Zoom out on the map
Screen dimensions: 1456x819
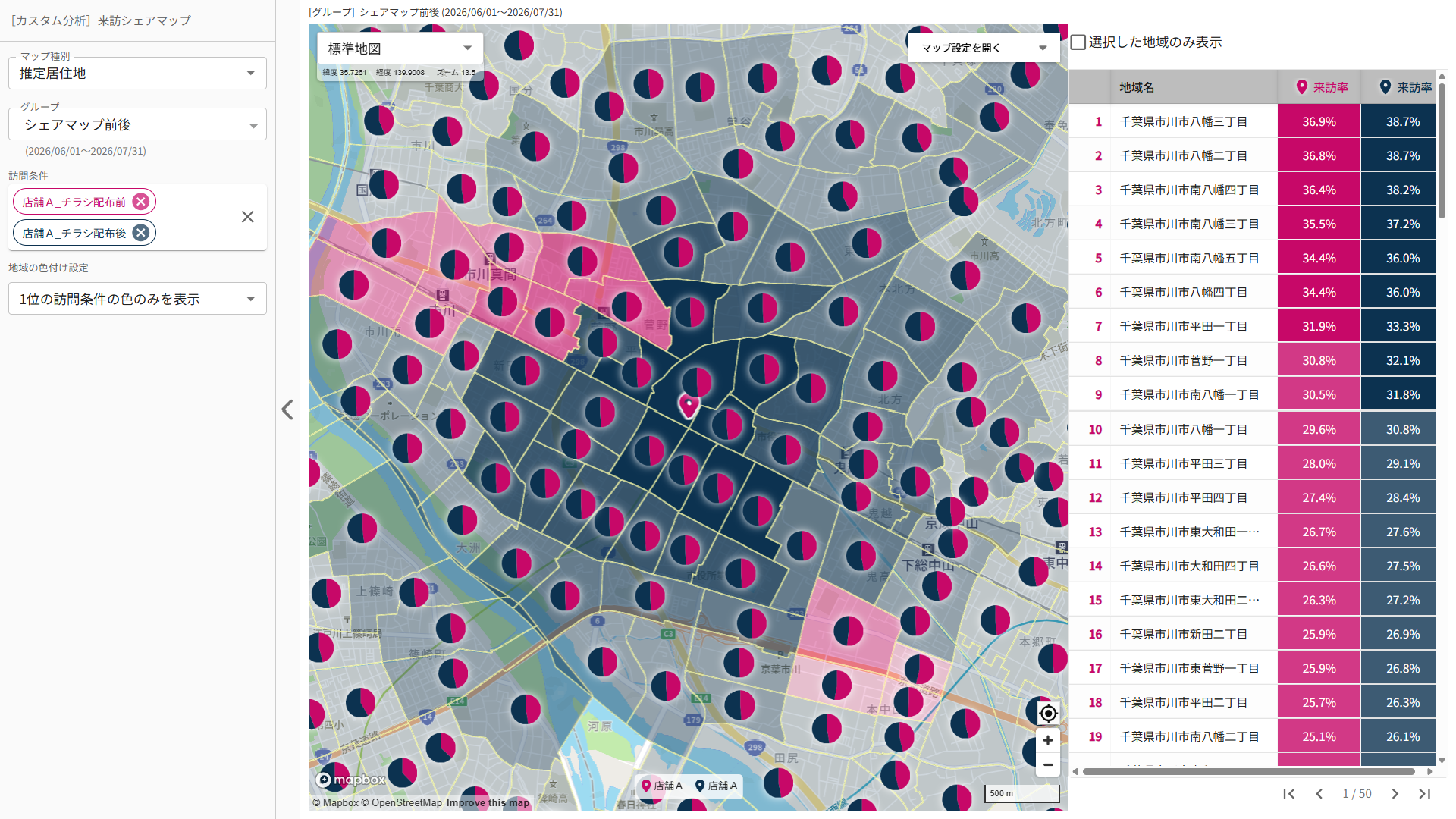(x=1048, y=764)
